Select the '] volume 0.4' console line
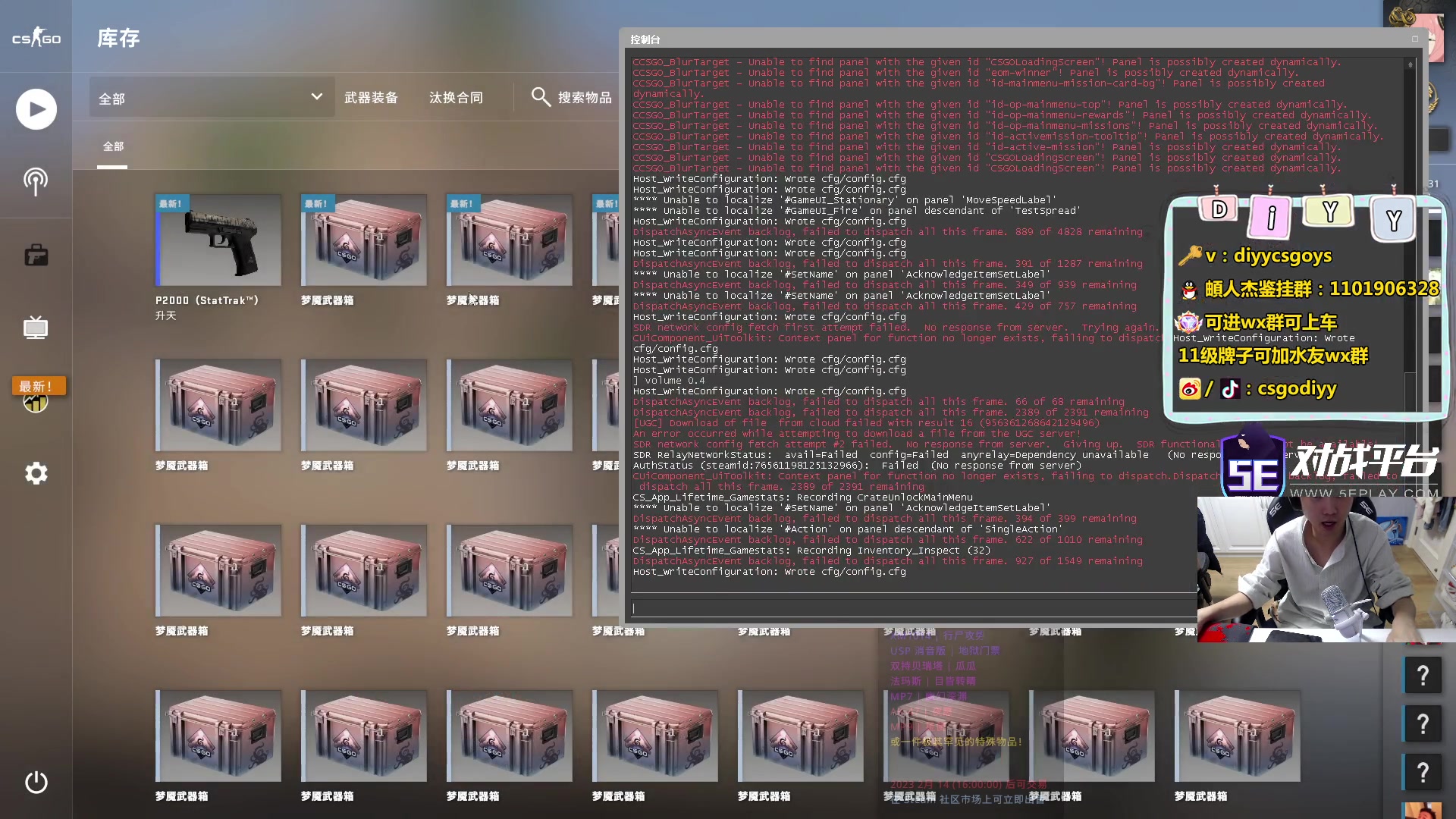Viewport: 1456px width, 819px height. (669, 381)
